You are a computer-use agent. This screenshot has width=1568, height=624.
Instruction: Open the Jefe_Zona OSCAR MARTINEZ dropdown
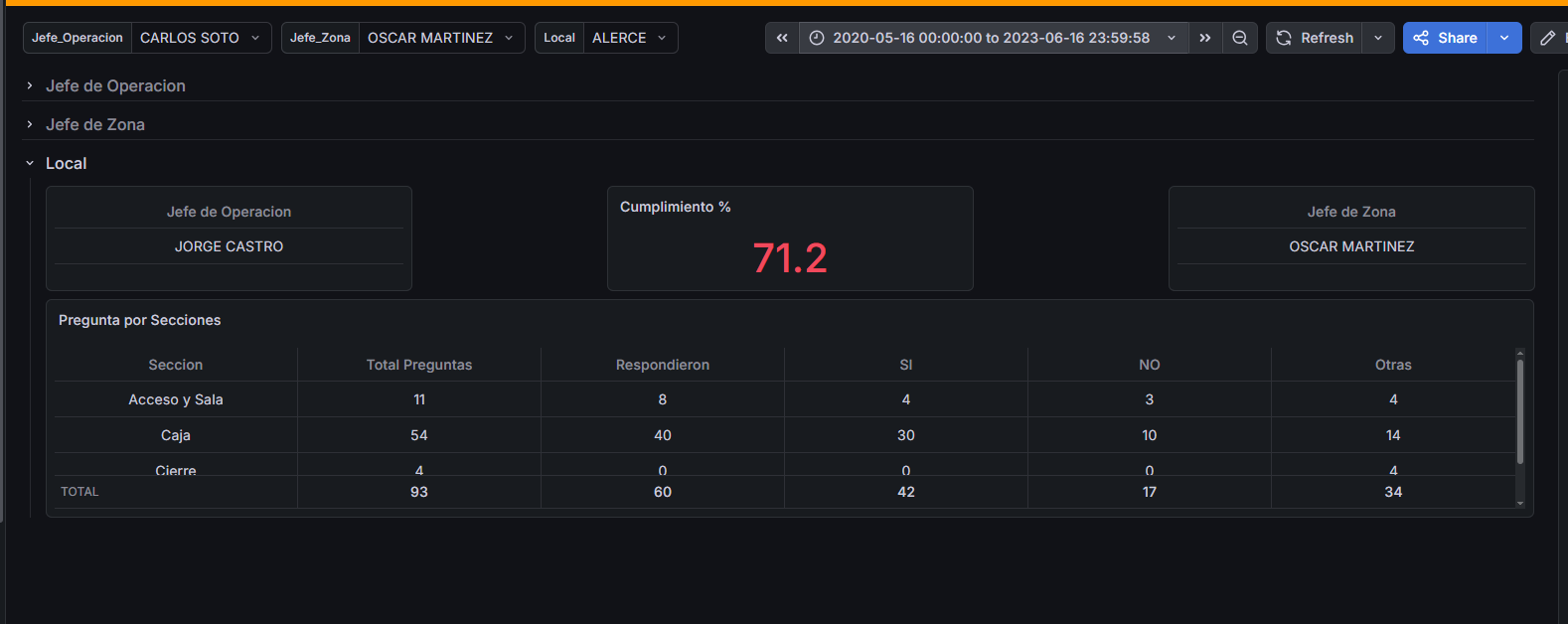(440, 38)
